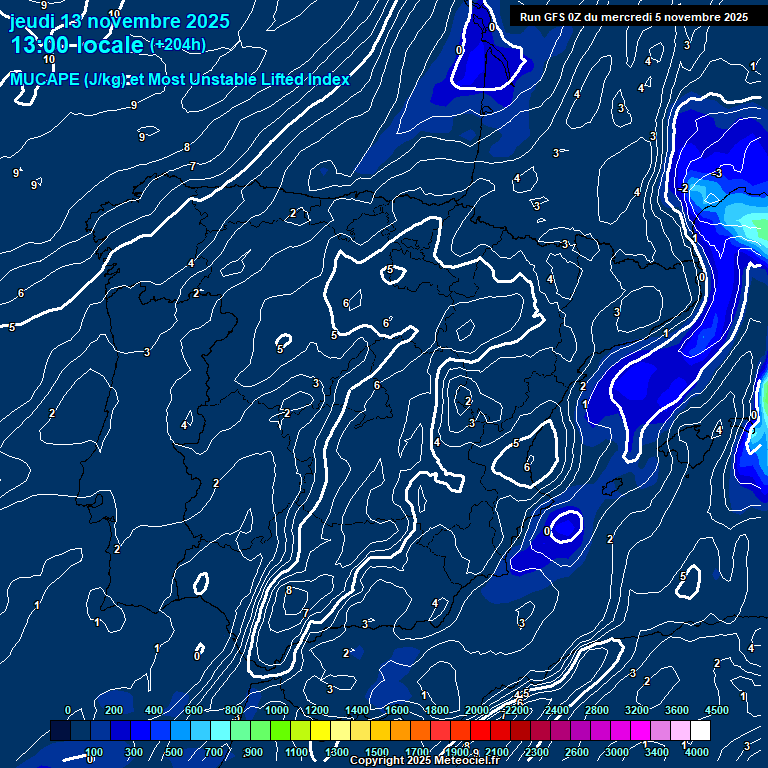This screenshot has width=768, height=768.
Task: Click the '200' legend value
Action: pyautogui.click(x=114, y=710)
